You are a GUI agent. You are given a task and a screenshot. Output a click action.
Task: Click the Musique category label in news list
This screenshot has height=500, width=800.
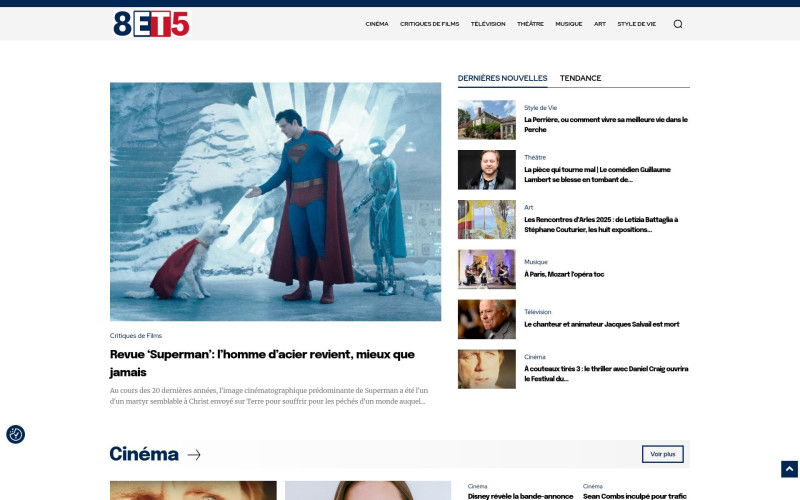tap(536, 262)
